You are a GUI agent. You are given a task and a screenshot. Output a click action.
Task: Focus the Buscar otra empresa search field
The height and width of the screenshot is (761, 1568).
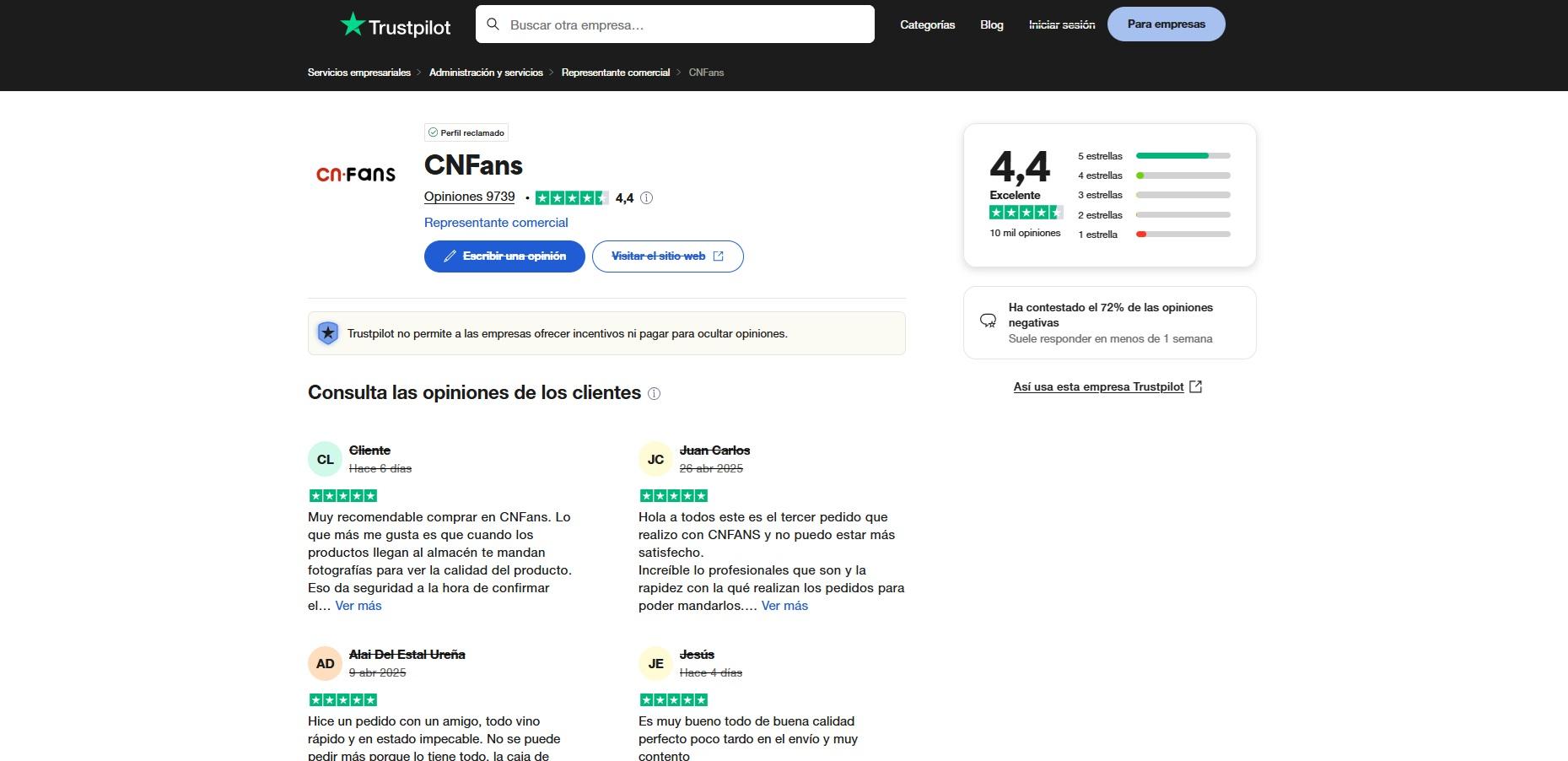pos(675,24)
